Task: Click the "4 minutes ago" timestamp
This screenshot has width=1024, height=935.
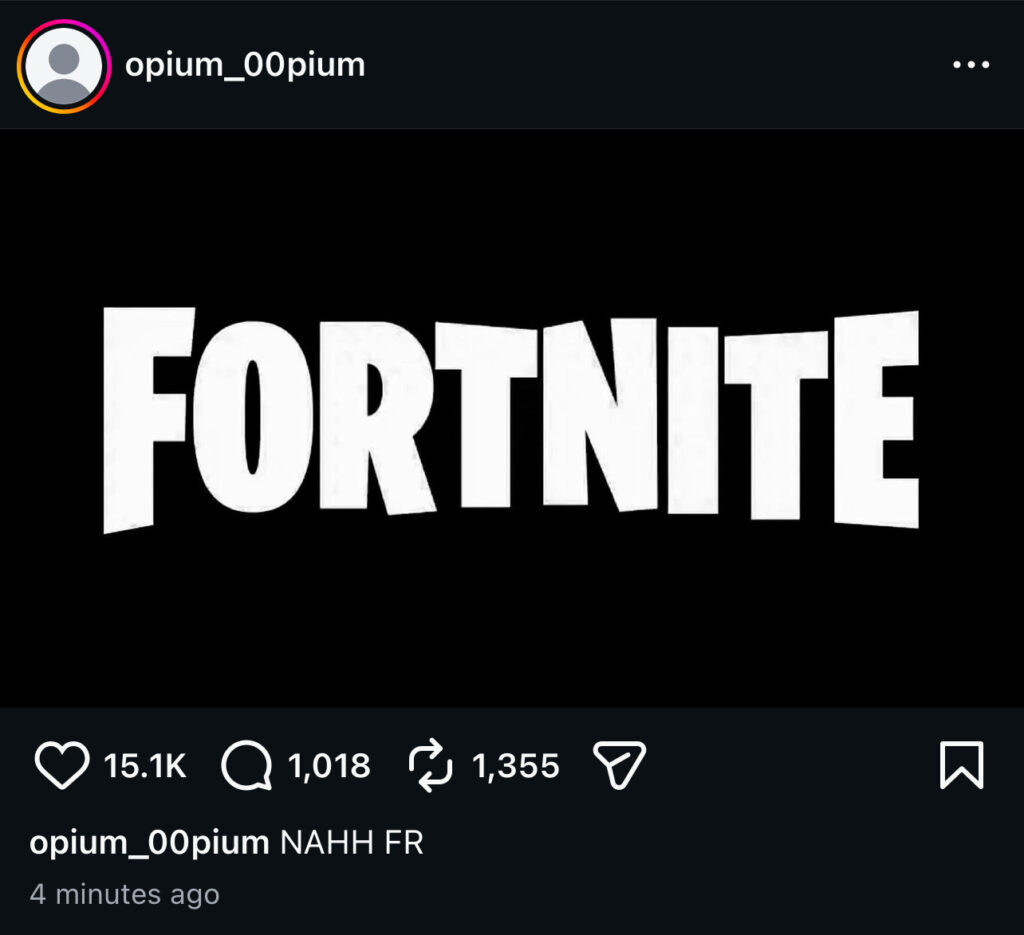Action: pos(124,893)
